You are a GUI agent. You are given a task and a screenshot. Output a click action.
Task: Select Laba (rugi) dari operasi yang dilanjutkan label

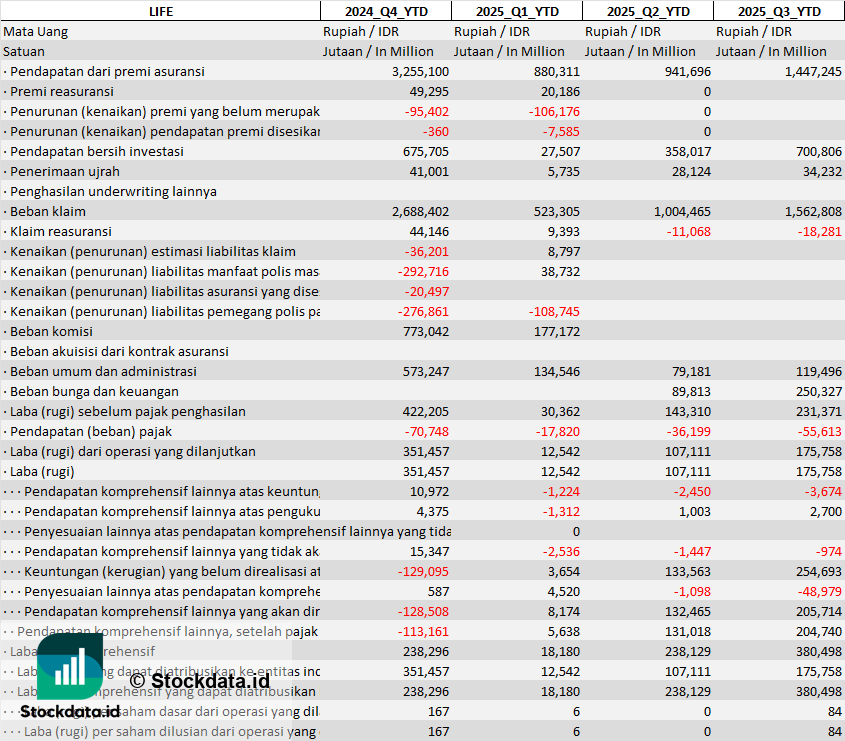pyautogui.click(x=133, y=452)
